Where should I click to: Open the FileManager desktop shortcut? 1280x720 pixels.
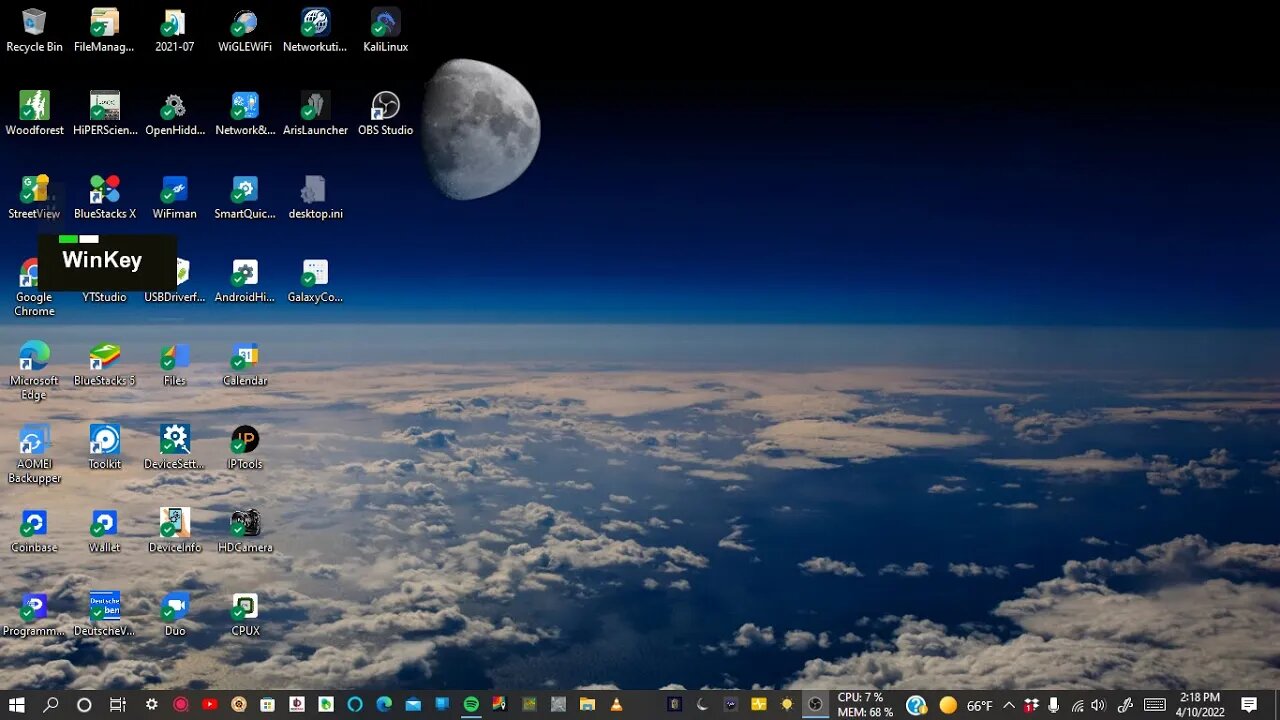tap(104, 30)
